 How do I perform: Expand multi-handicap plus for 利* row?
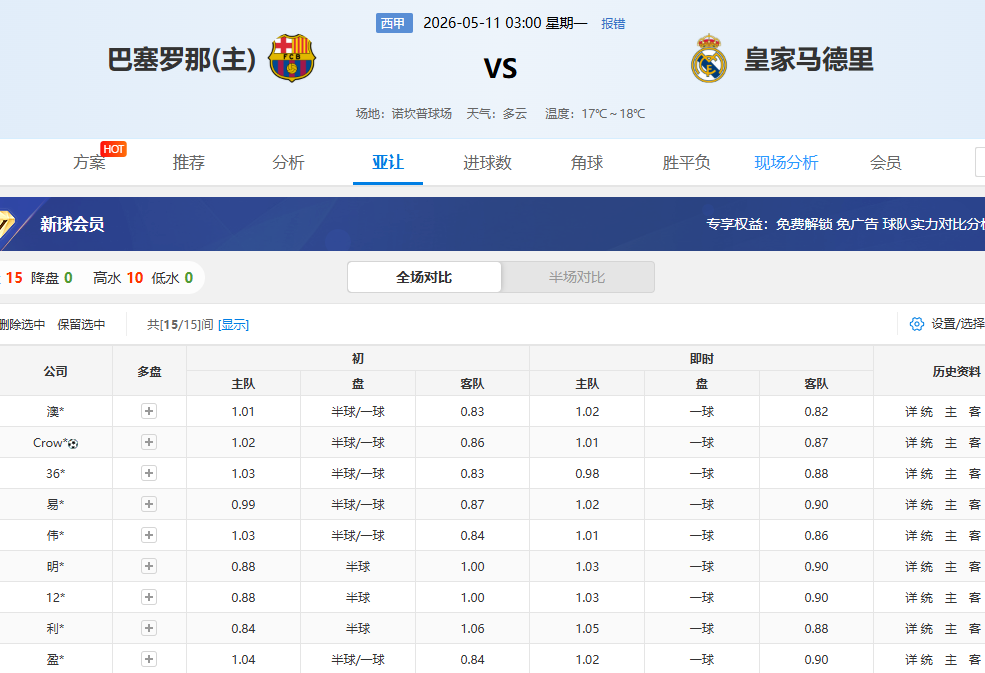pos(149,628)
